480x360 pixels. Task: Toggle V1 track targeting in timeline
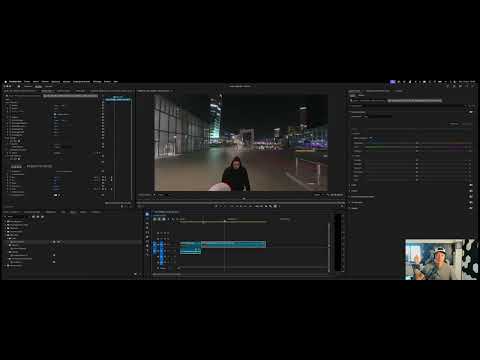point(162,244)
